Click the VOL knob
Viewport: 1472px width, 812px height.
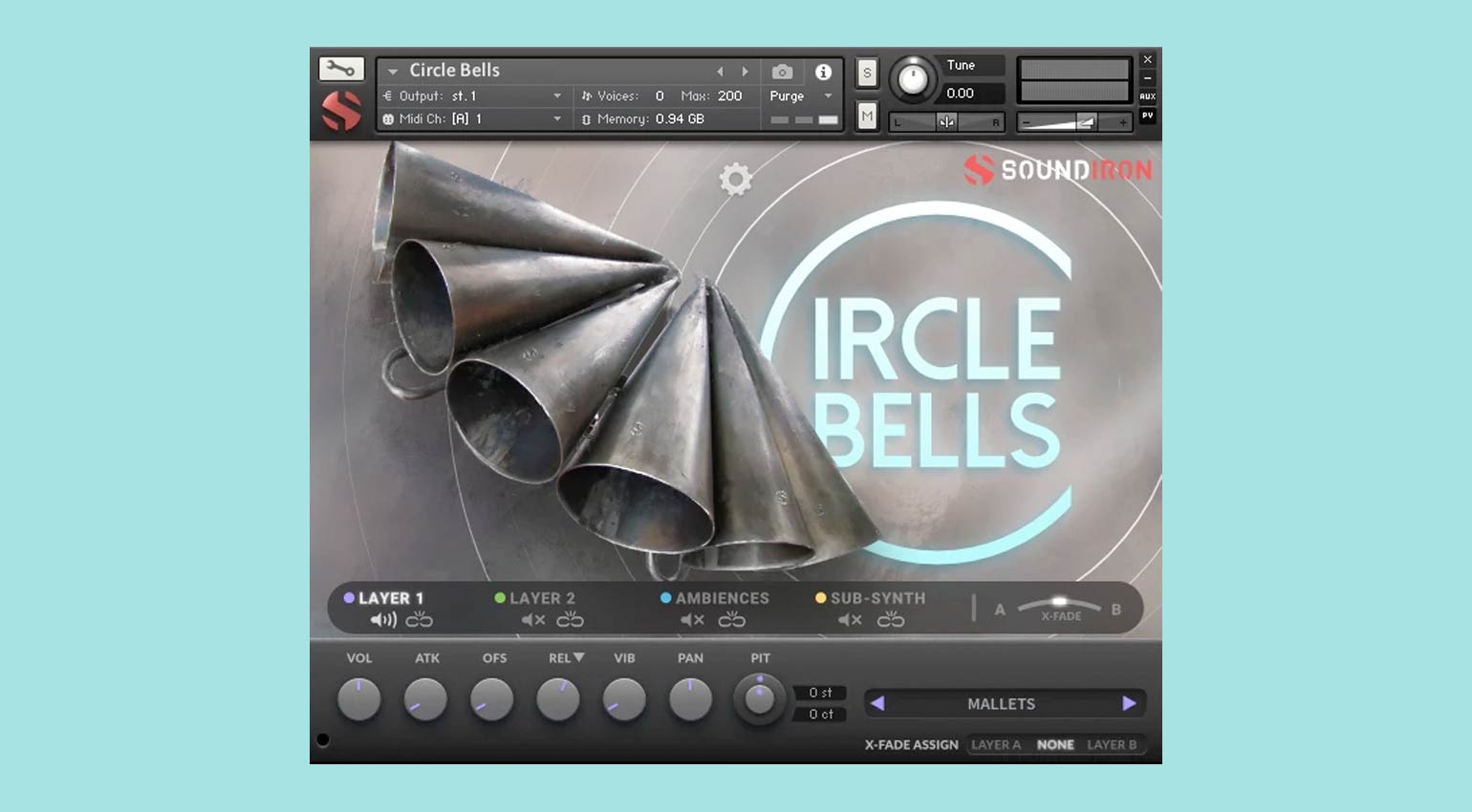pyautogui.click(x=359, y=700)
